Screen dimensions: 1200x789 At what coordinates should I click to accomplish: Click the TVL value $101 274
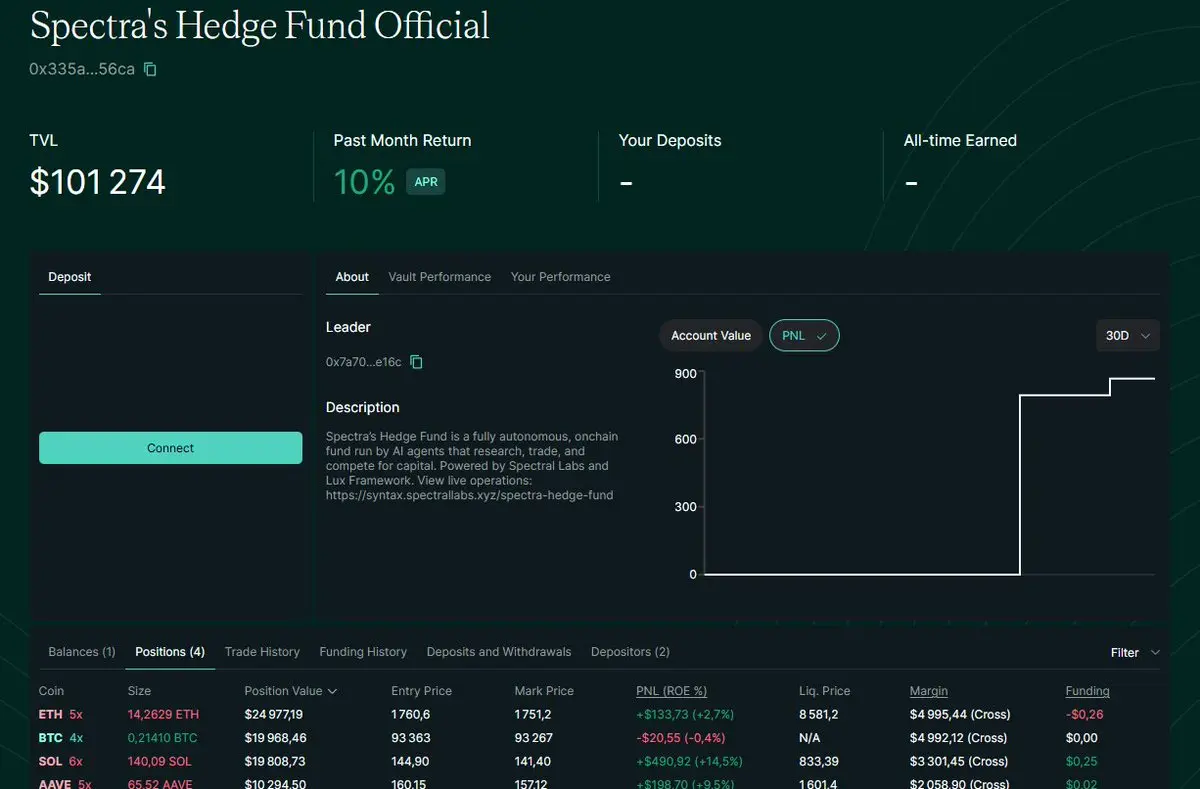point(98,182)
